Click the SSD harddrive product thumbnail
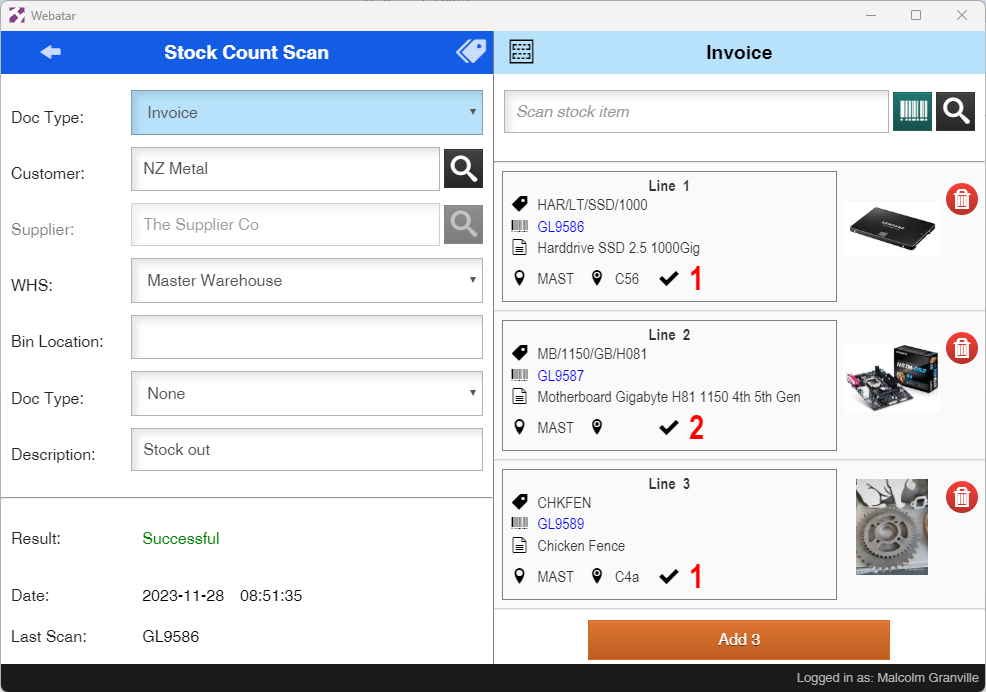Image resolution: width=986 pixels, height=692 pixels. coord(891,229)
